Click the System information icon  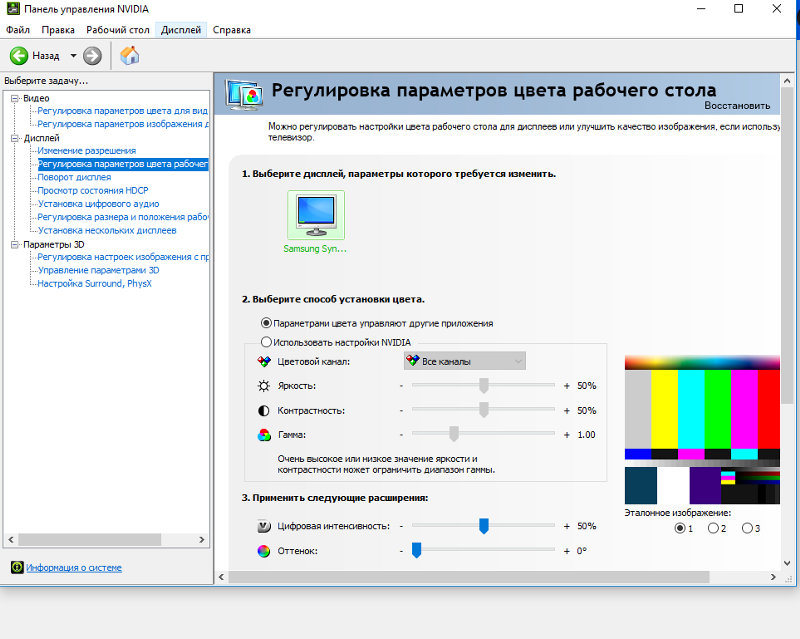(x=16, y=568)
